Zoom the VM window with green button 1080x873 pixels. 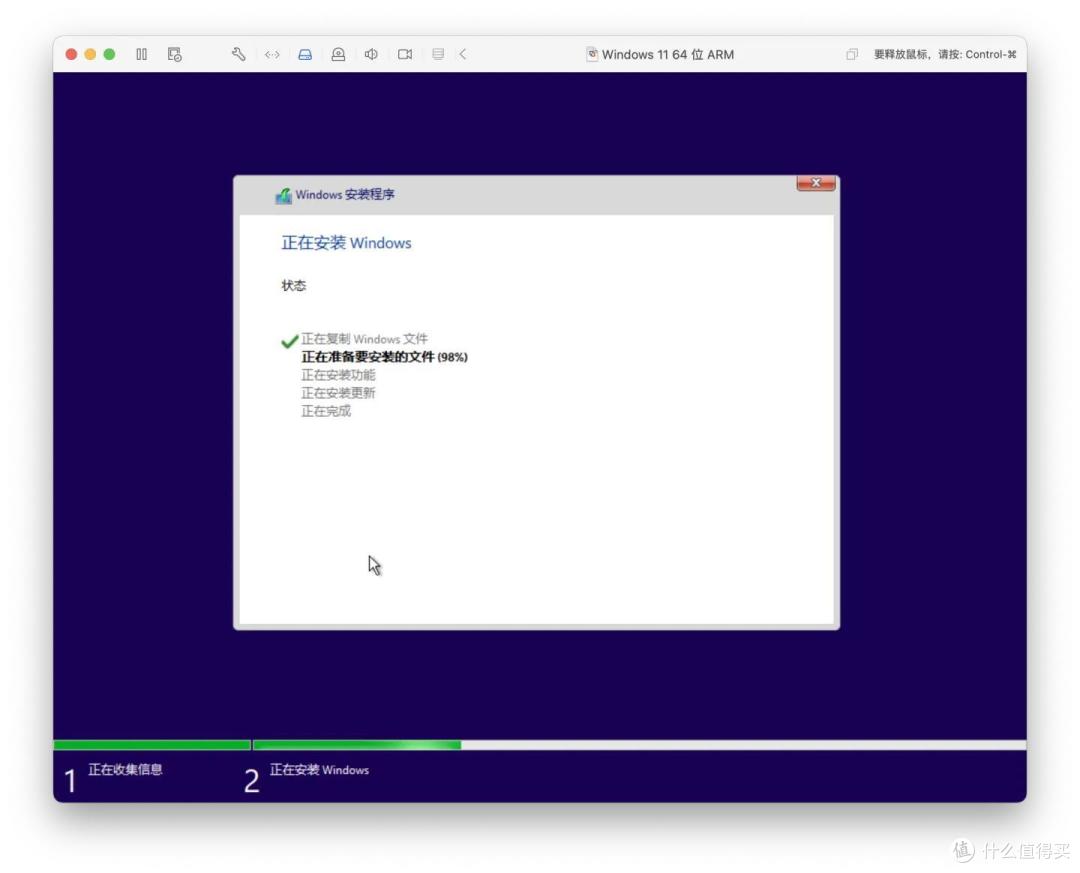[110, 54]
